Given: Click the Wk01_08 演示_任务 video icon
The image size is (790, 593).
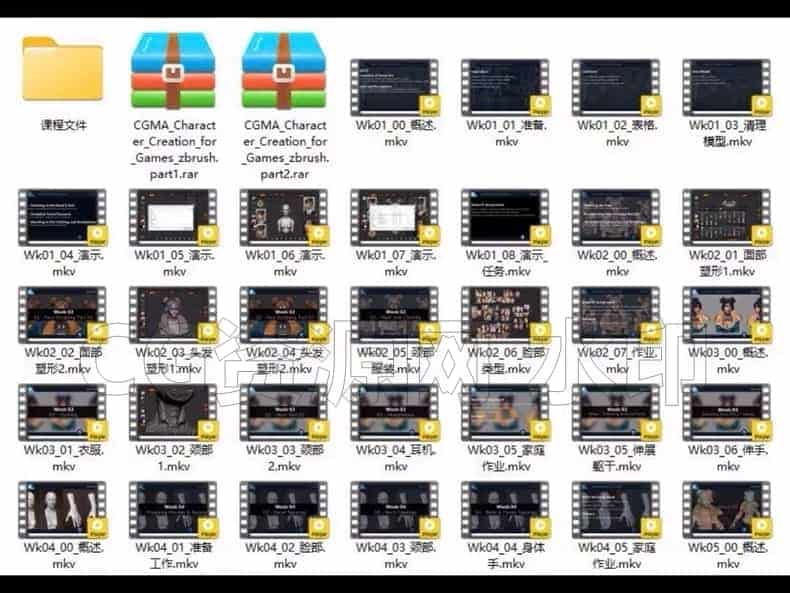Looking at the screenshot, I should (x=506, y=218).
